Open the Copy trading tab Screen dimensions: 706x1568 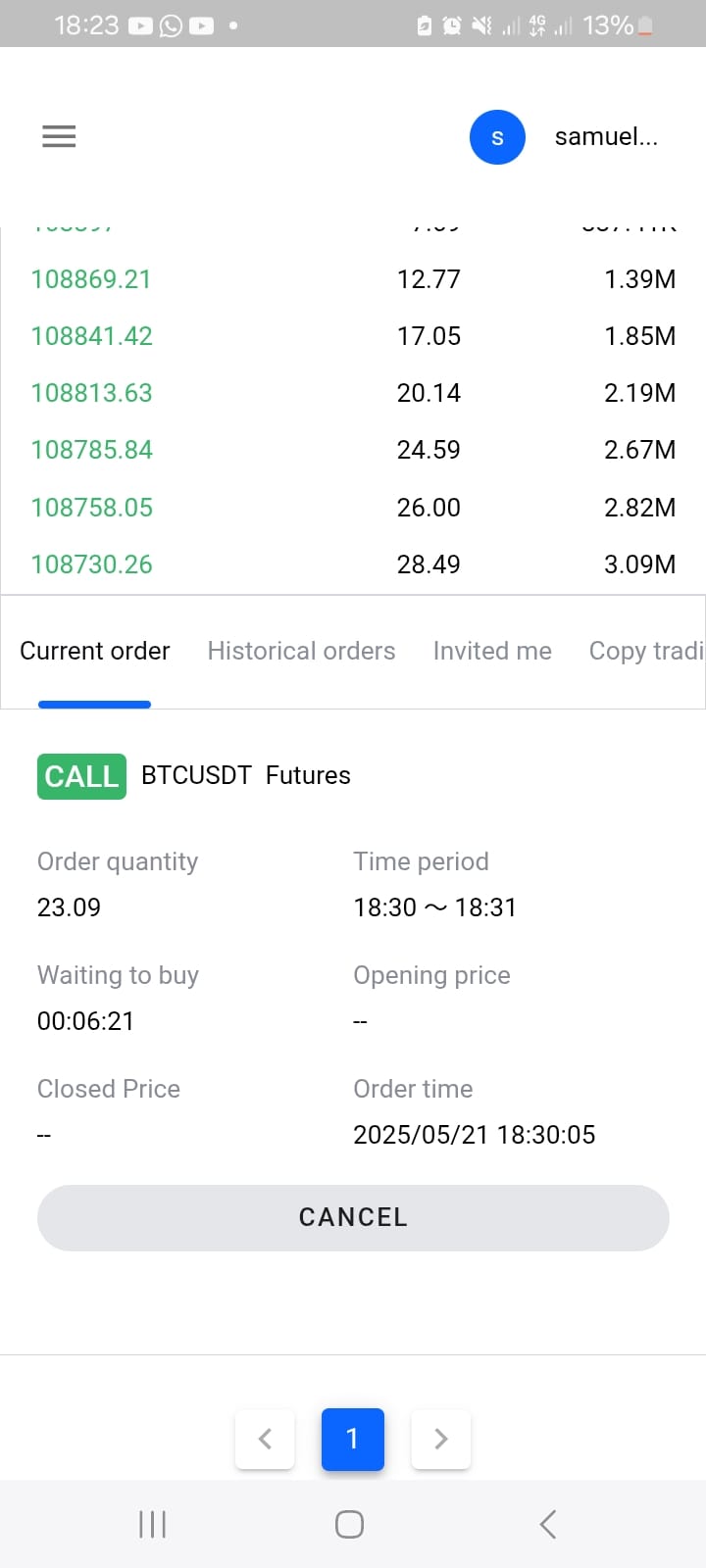(x=646, y=651)
